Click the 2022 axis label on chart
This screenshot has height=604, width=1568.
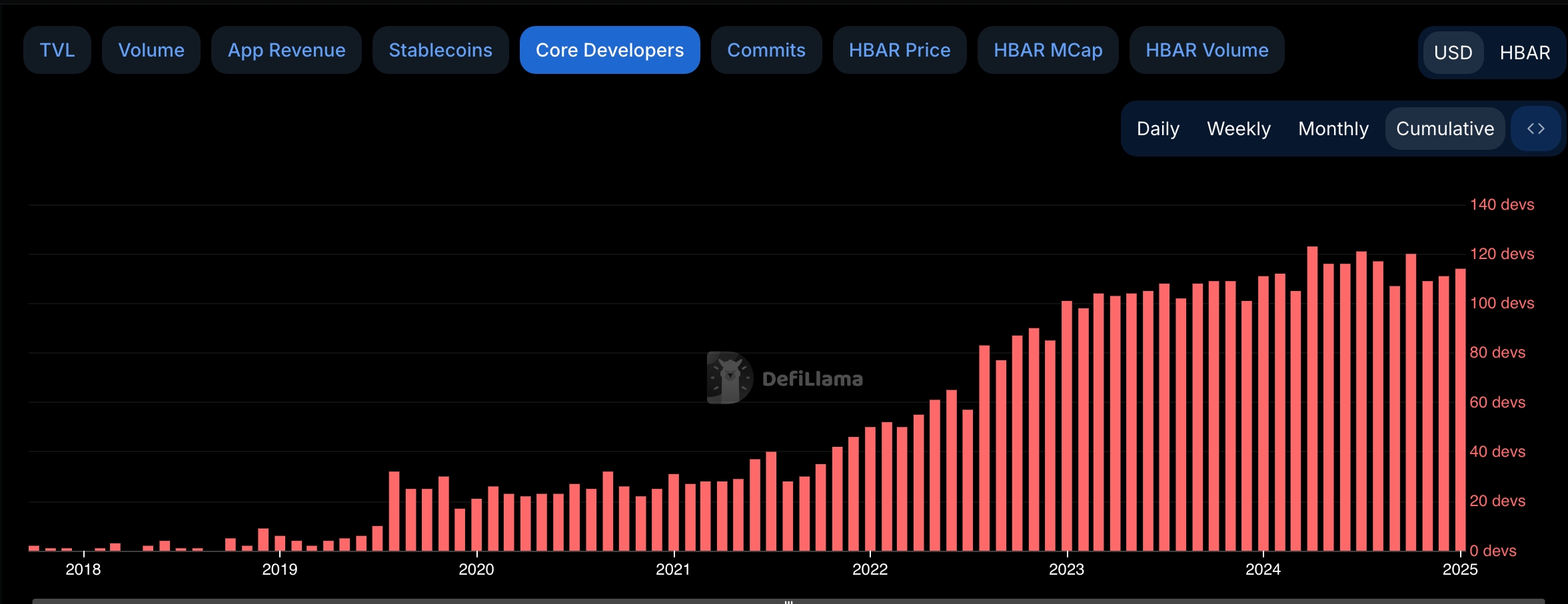click(x=870, y=569)
